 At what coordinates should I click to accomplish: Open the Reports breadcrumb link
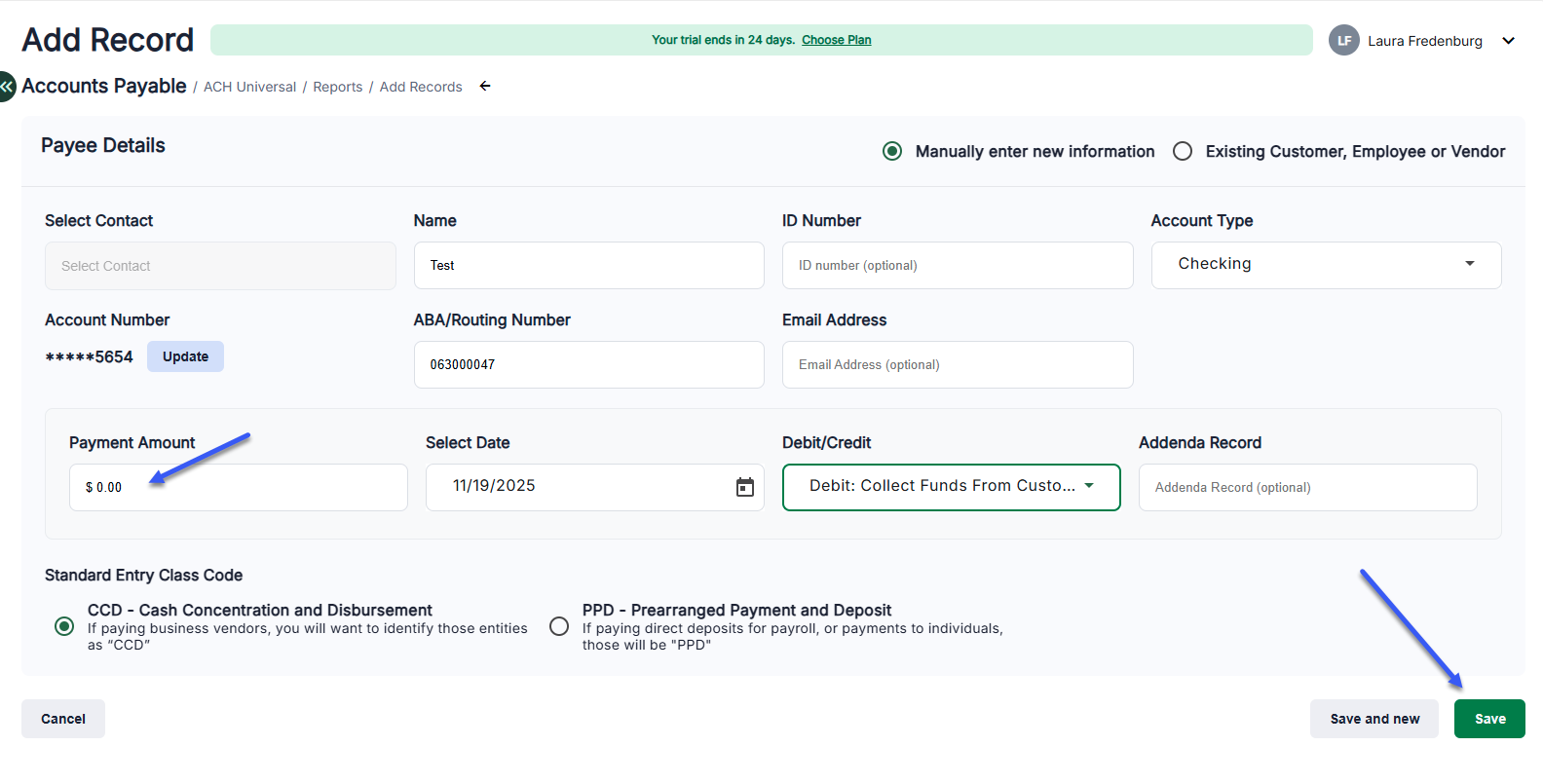pyautogui.click(x=337, y=87)
